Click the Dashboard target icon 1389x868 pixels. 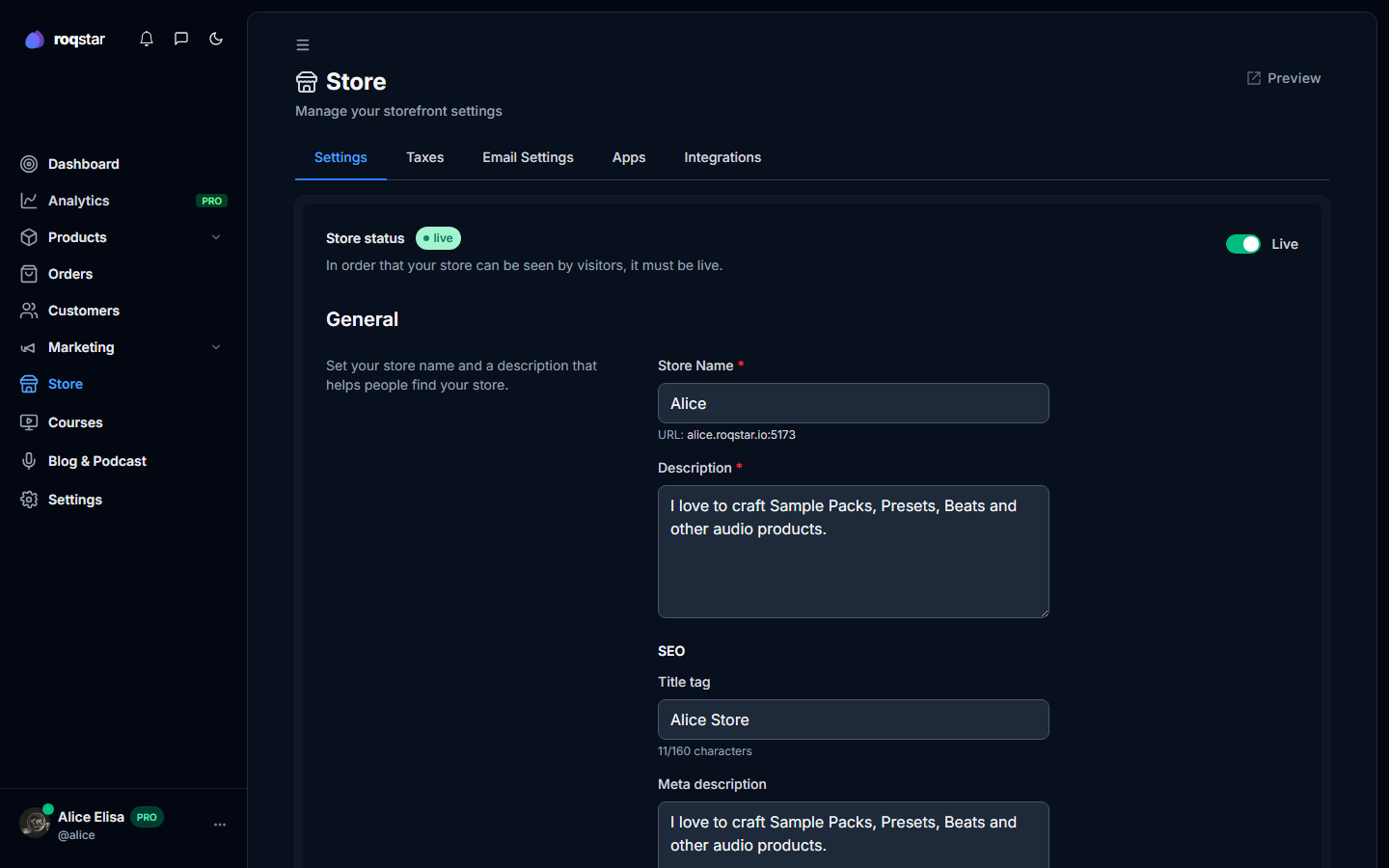[29, 164]
